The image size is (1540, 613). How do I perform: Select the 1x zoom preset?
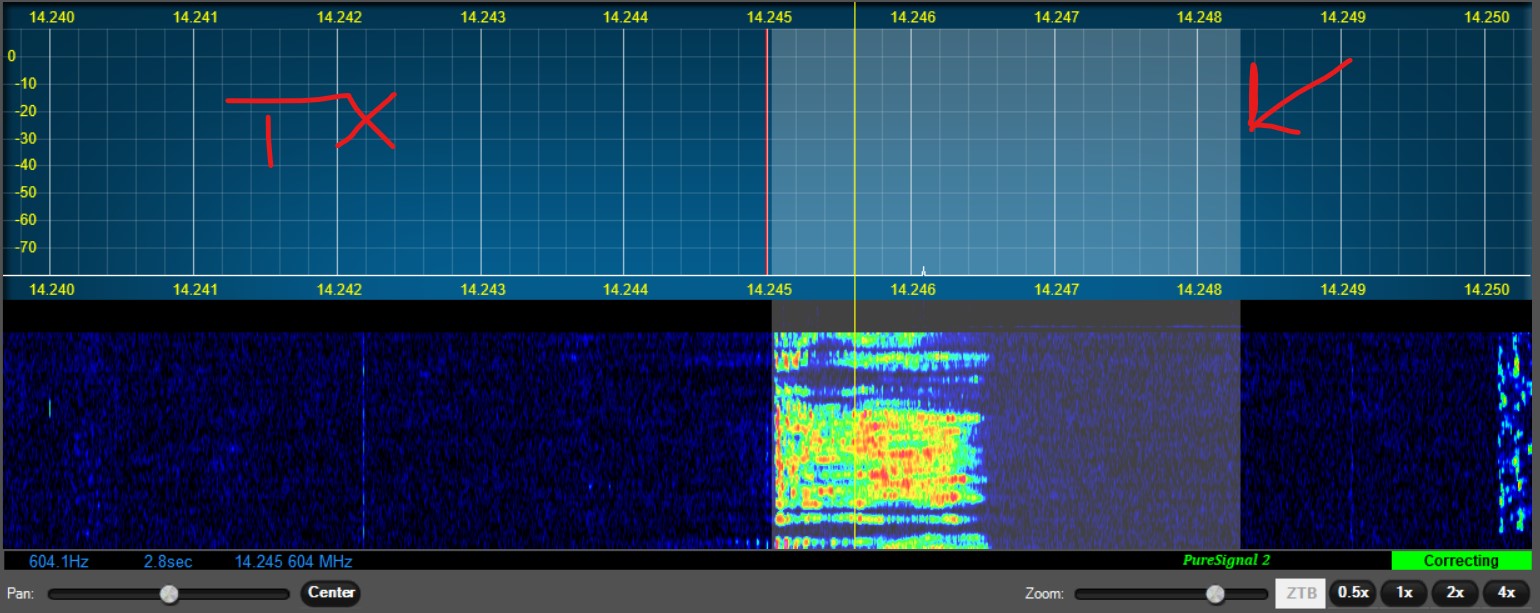(1404, 593)
